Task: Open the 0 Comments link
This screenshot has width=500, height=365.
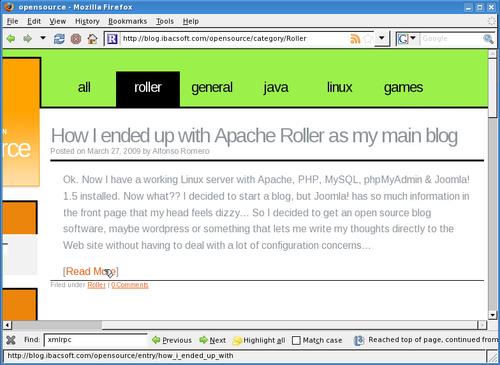Action: click(130, 285)
